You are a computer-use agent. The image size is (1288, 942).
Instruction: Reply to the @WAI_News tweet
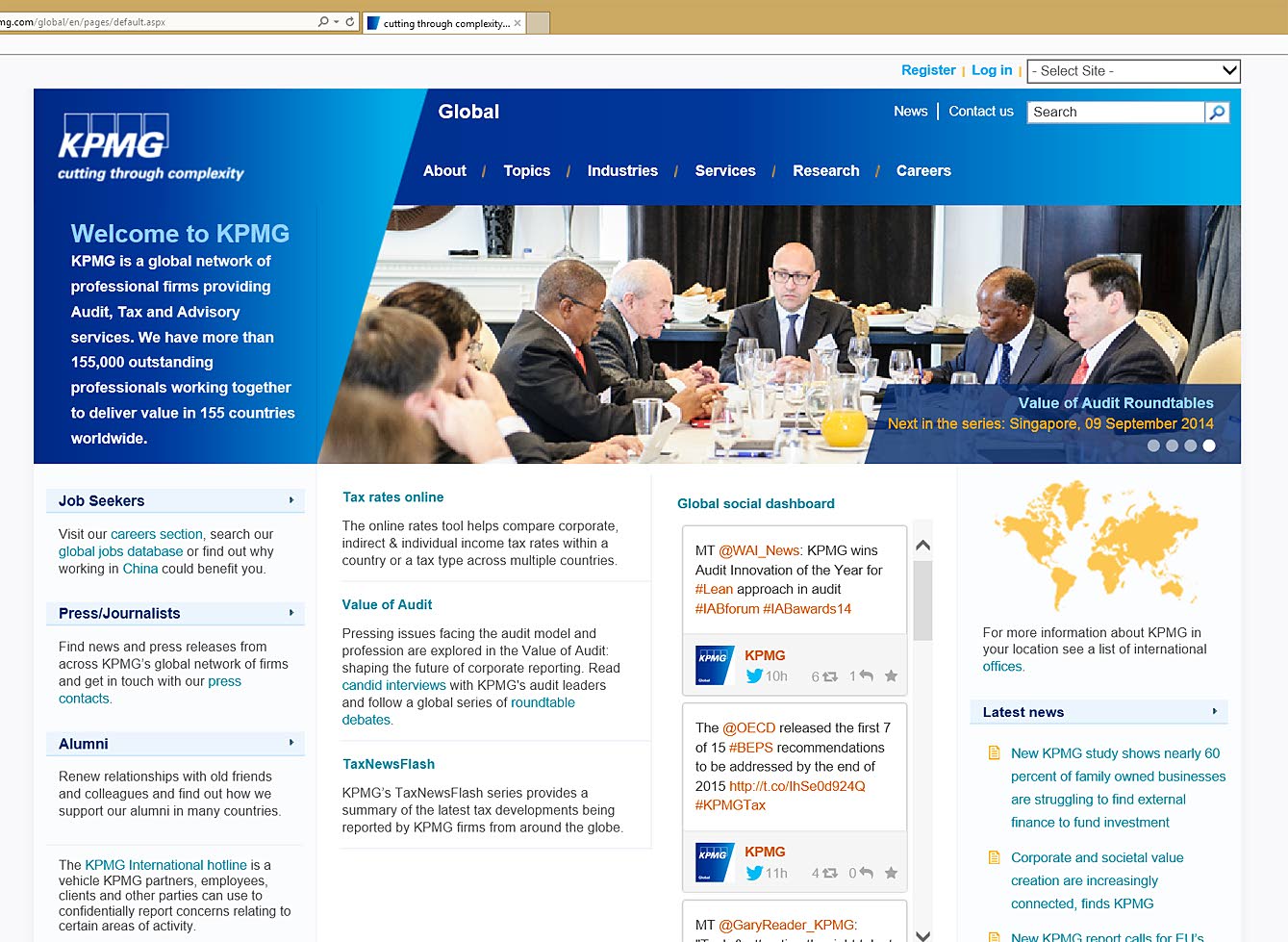(866, 676)
